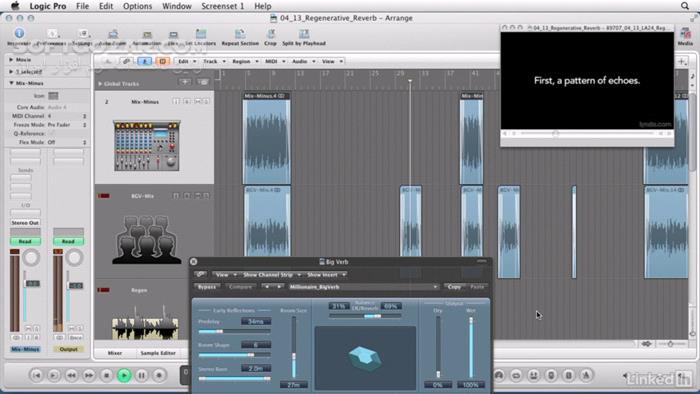Toggle the Q-Reference checkbox
Image resolution: width=700 pixels, height=394 pixels.
[51, 133]
